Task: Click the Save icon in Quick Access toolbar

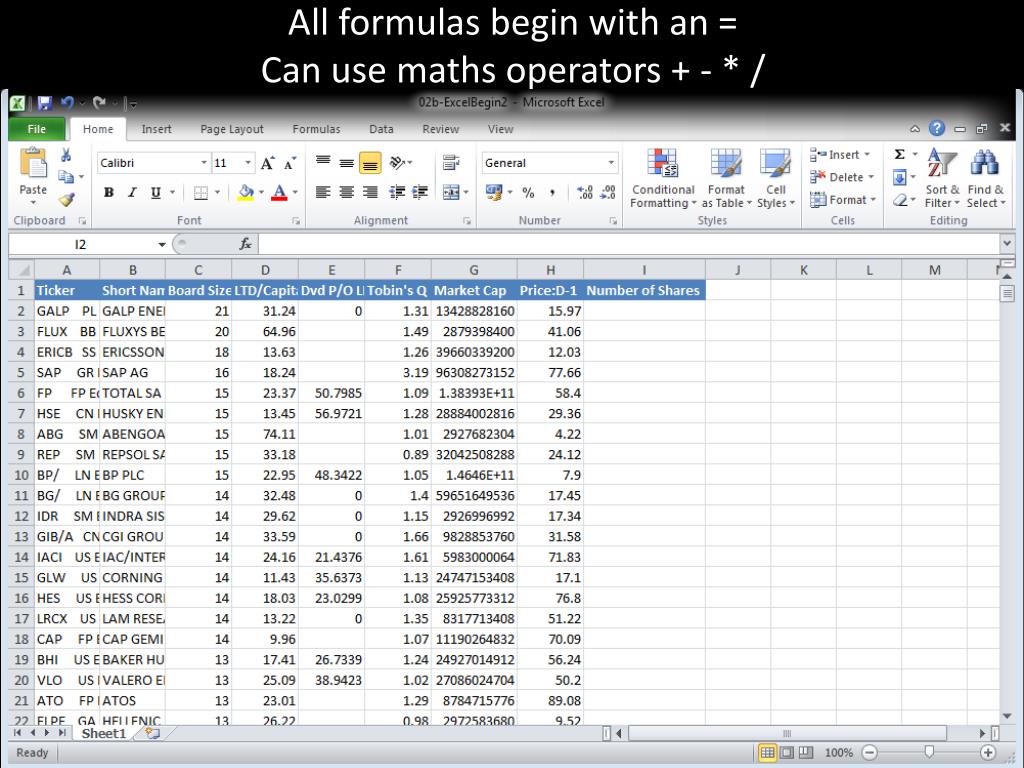Action: 44,103
